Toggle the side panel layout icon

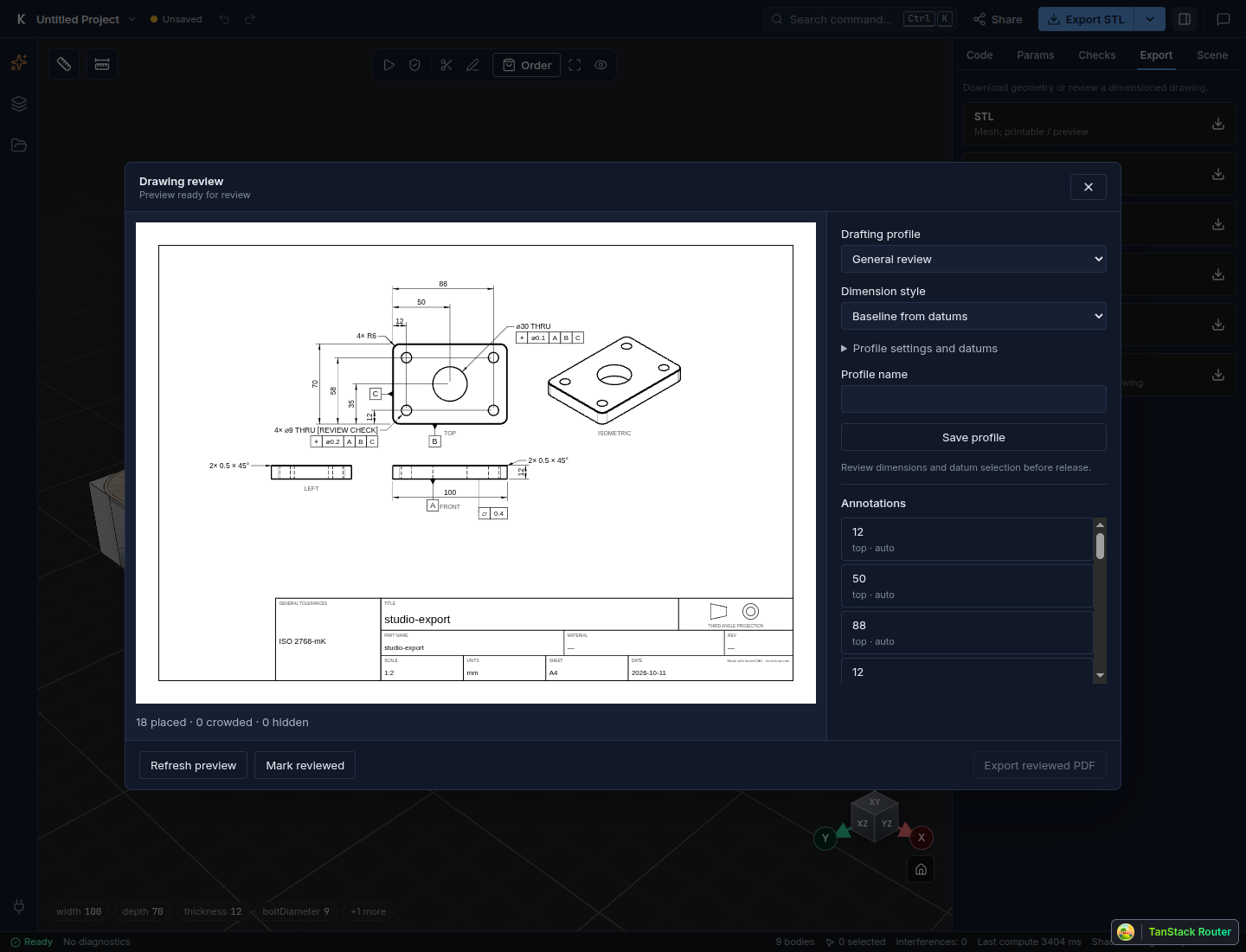pos(1185,19)
